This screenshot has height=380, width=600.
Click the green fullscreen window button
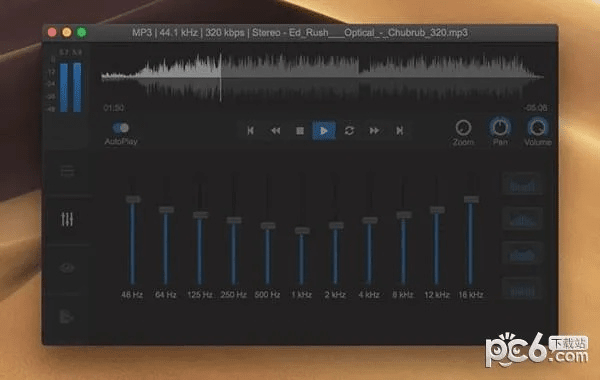coord(82,32)
